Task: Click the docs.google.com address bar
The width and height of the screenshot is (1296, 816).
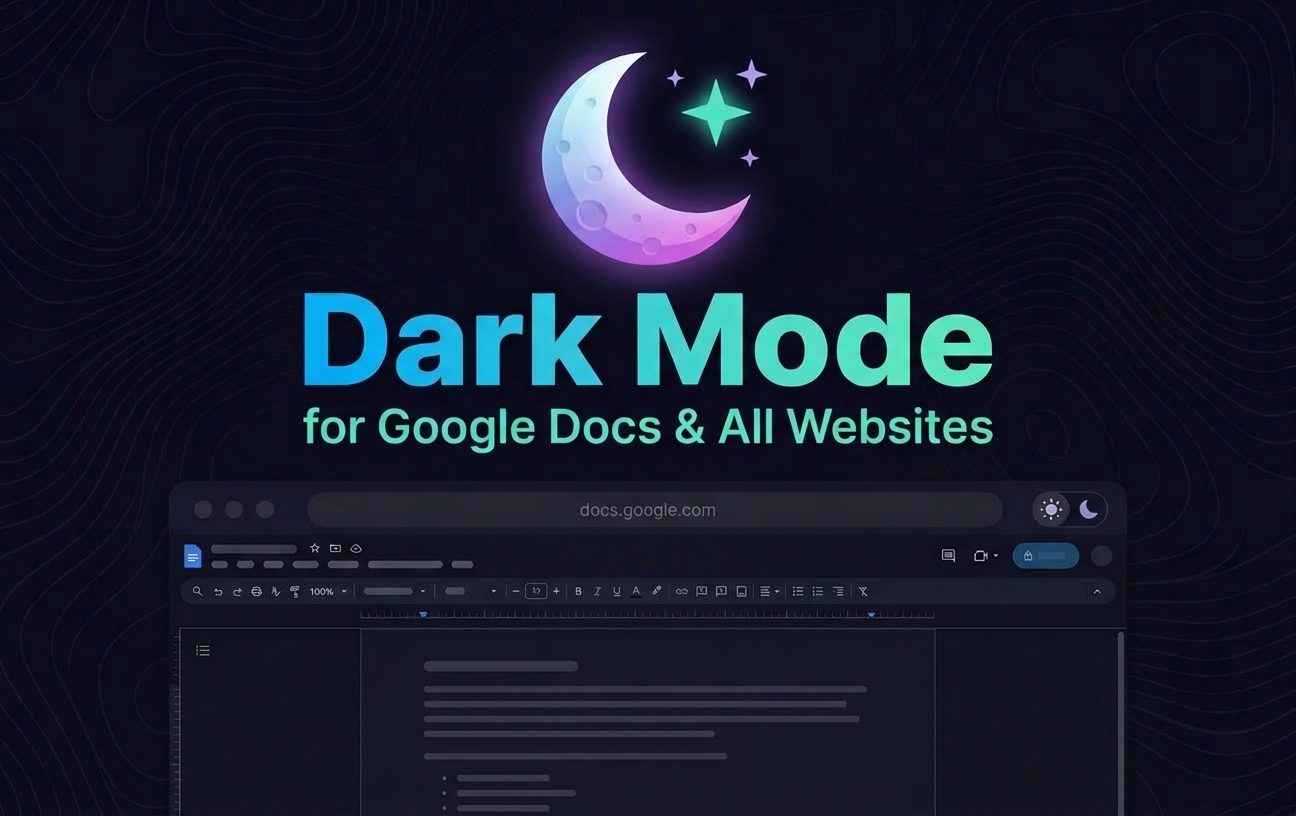Action: (x=648, y=509)
